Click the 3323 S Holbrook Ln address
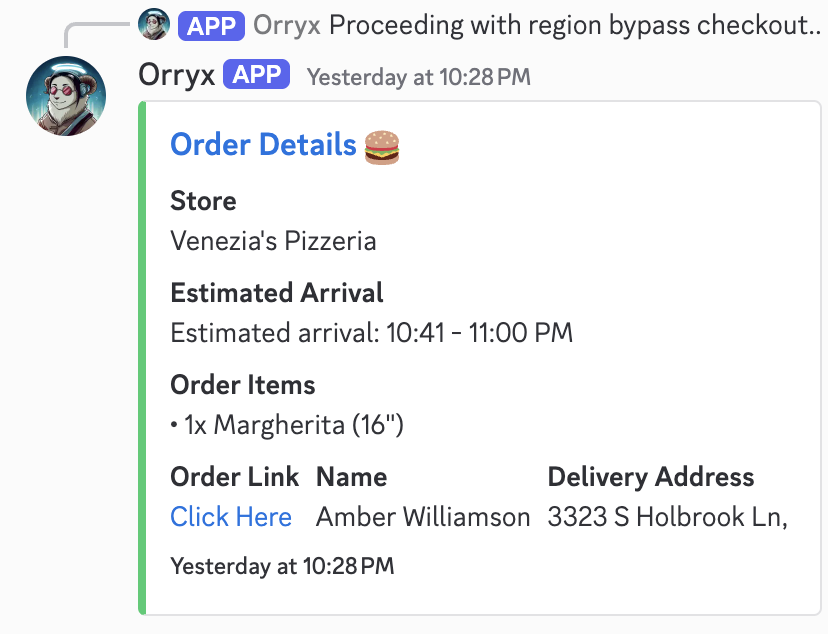 coord(667,517)
